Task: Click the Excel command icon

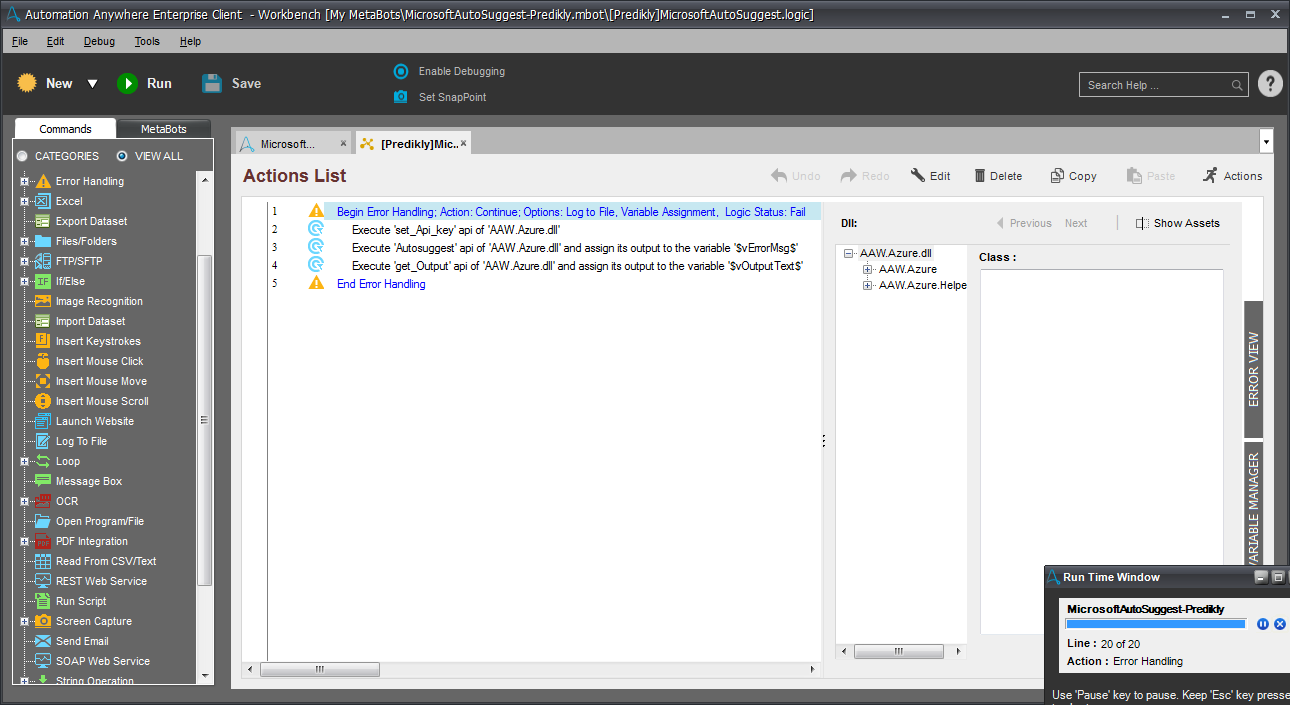Action: pyautogui.click(x=43, y=201)
